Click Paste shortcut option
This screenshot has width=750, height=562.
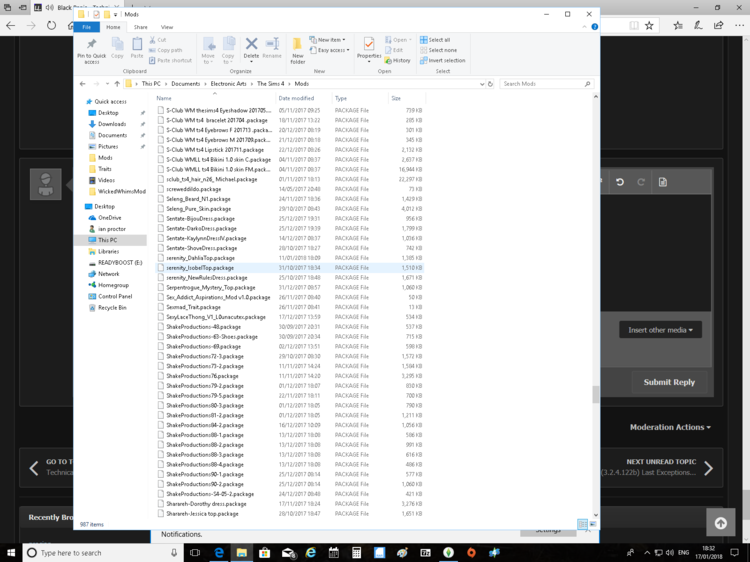pyautogui.click(x=170, y=61)
